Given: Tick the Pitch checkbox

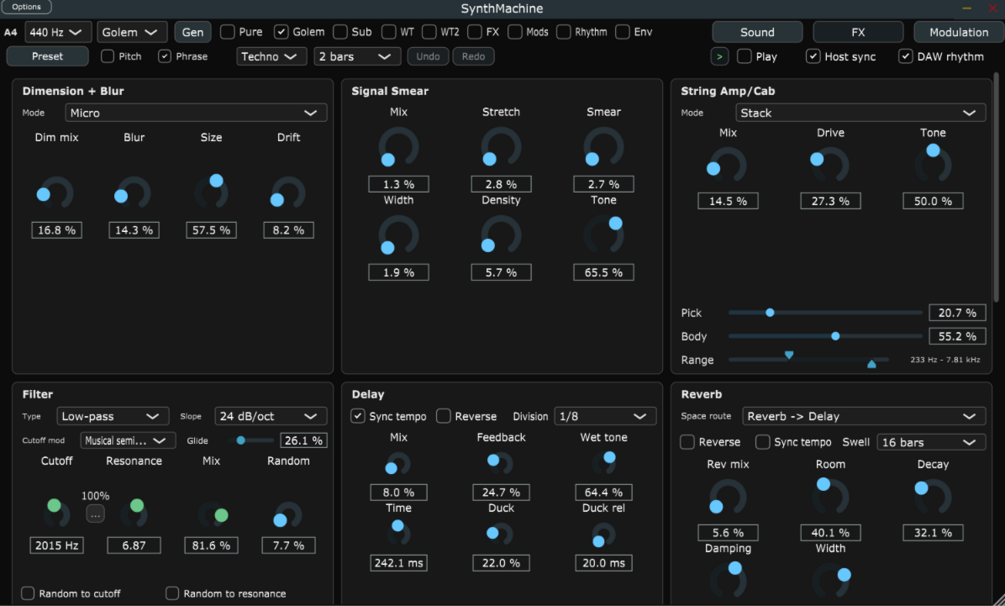Looking at the screenshot, I should pos(108,56).
